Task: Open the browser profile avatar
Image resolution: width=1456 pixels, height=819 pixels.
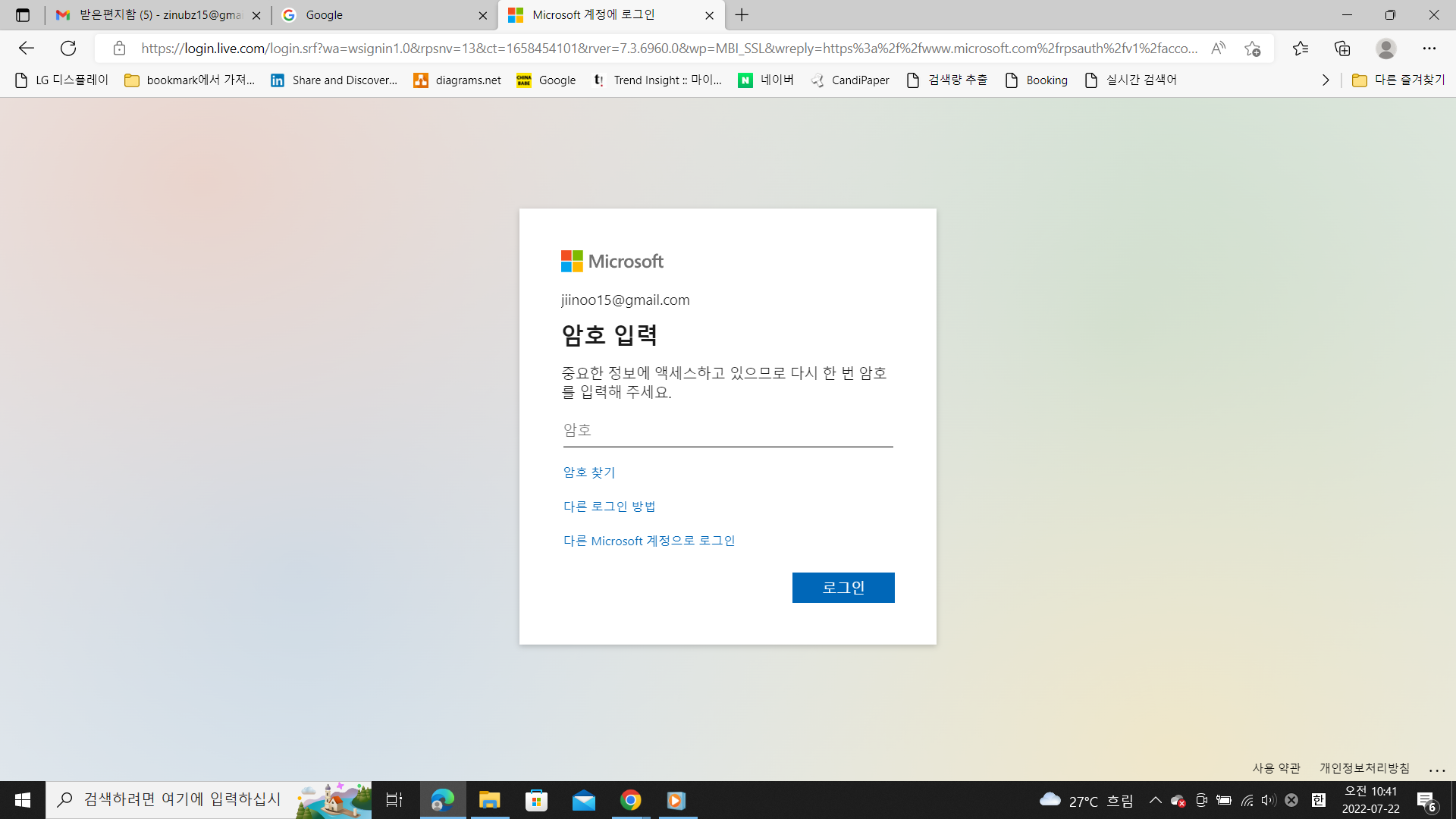Action: (x=1386, y=49)
